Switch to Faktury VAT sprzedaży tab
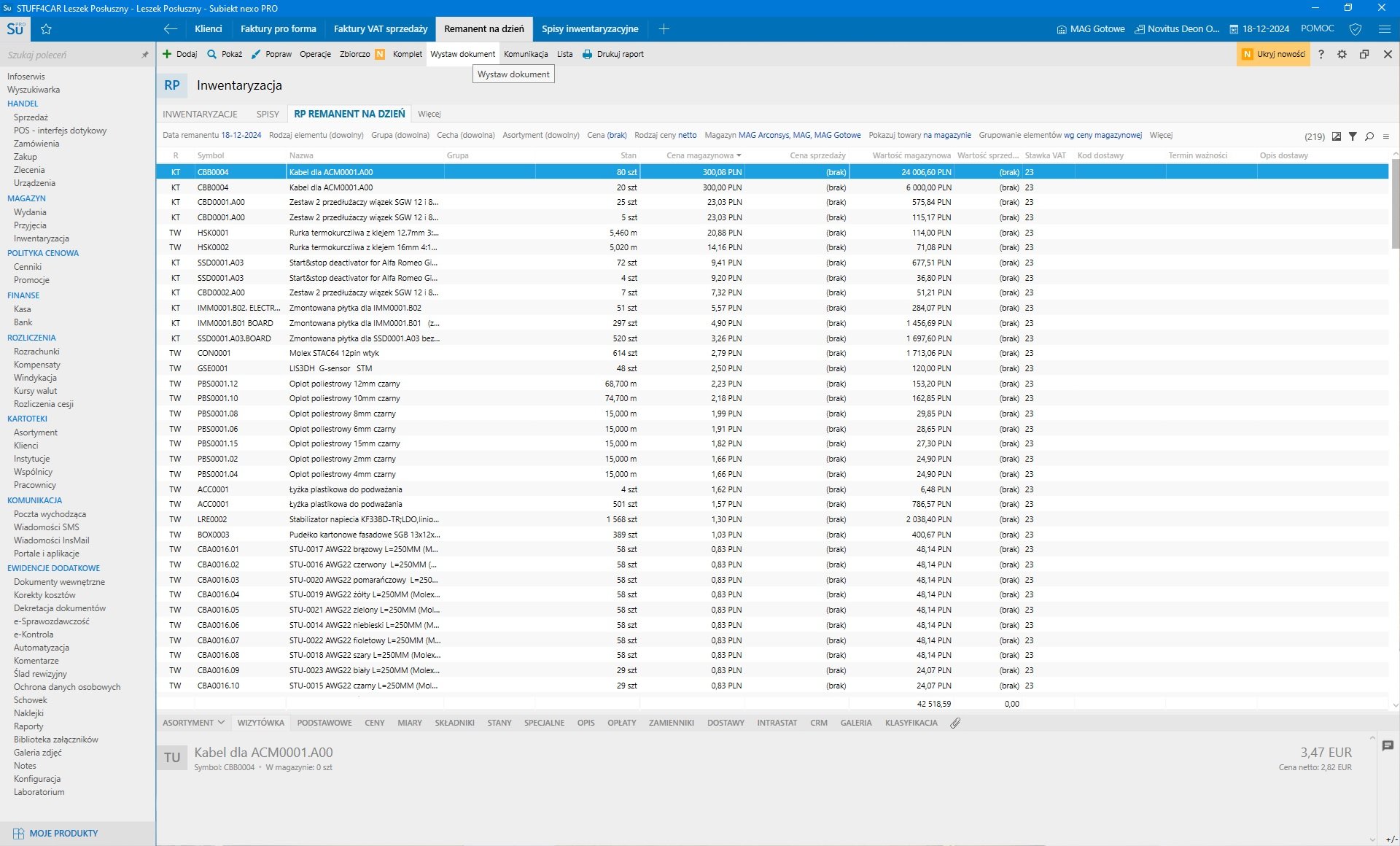This screenshot has height=846, width=1400. pos(381,29)
